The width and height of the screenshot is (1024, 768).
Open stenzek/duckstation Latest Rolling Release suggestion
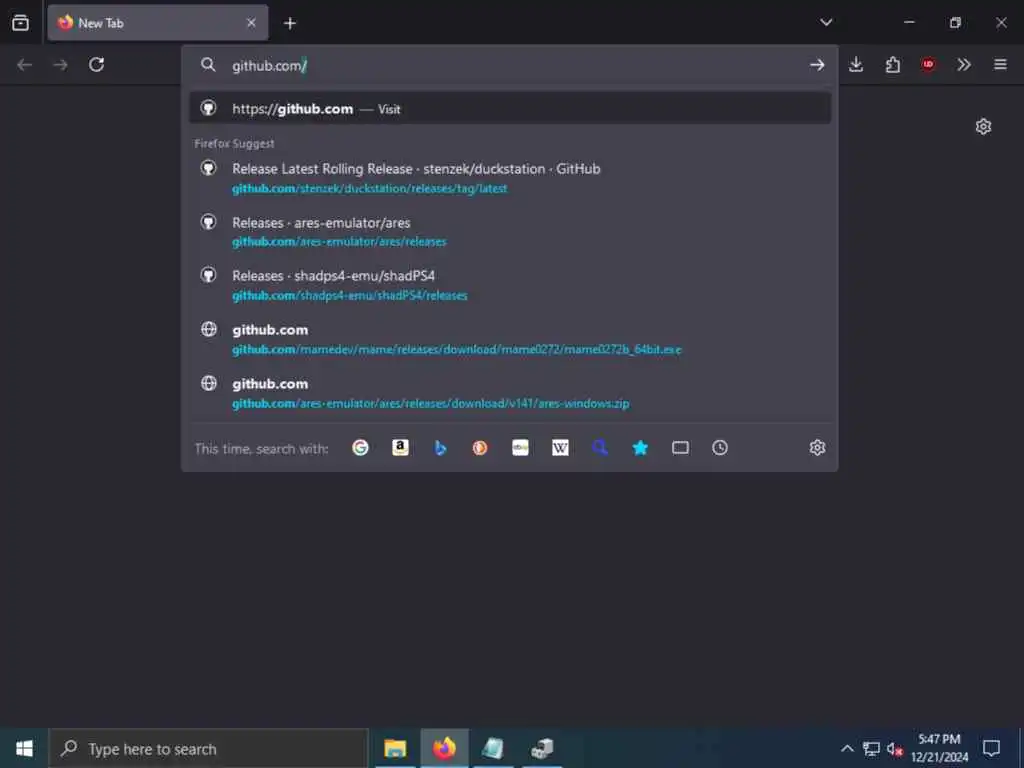[510, 178]
